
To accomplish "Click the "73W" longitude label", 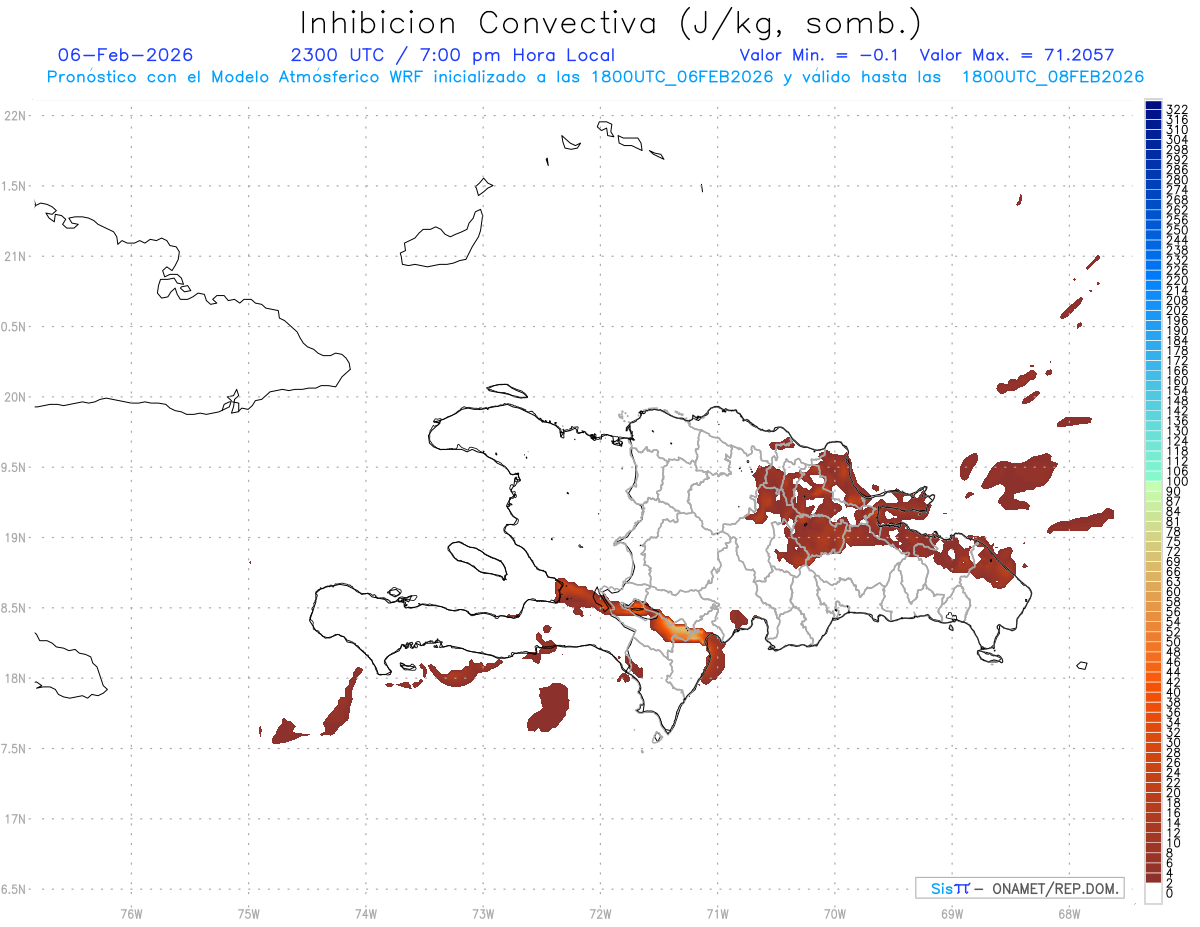I will [483, 913].
